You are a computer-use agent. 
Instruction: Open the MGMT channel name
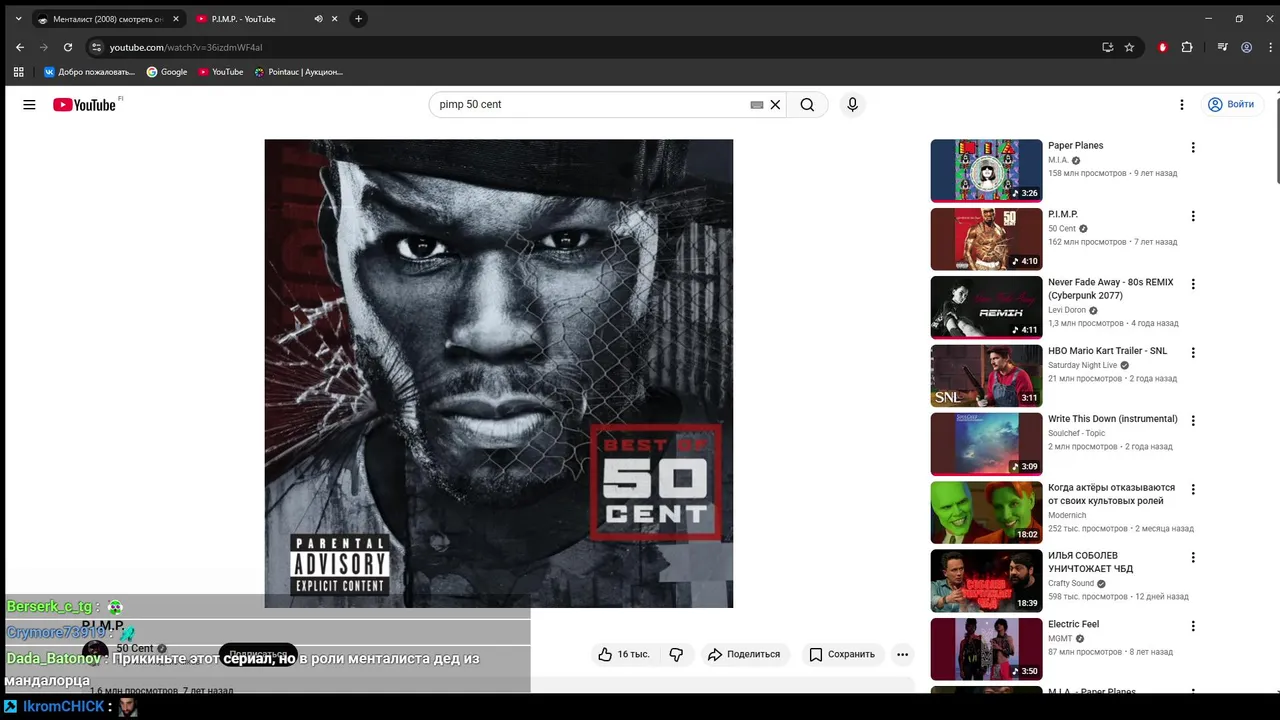[x=1060, y=639]
